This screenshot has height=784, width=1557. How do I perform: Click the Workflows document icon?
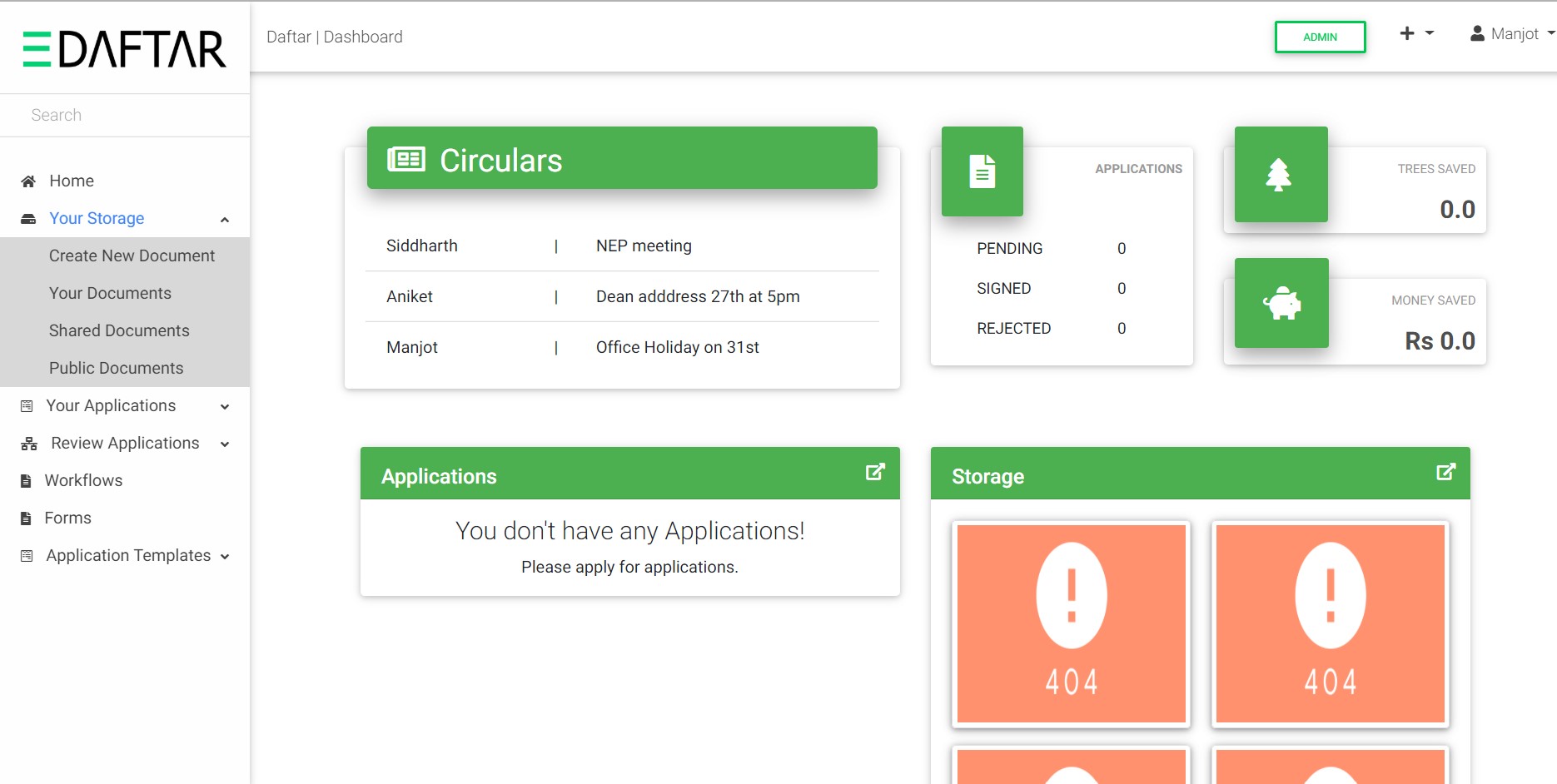click(26, 481)
